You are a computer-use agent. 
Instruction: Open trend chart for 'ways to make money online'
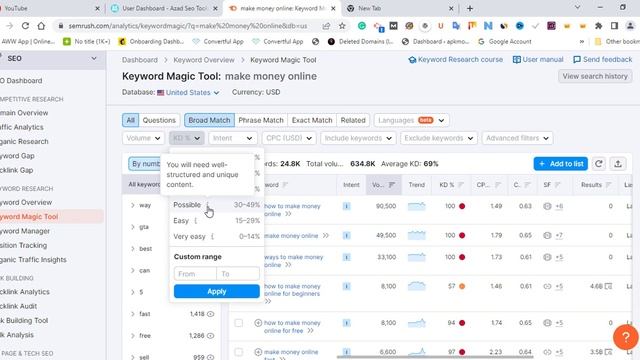click(x=417, y=257)
